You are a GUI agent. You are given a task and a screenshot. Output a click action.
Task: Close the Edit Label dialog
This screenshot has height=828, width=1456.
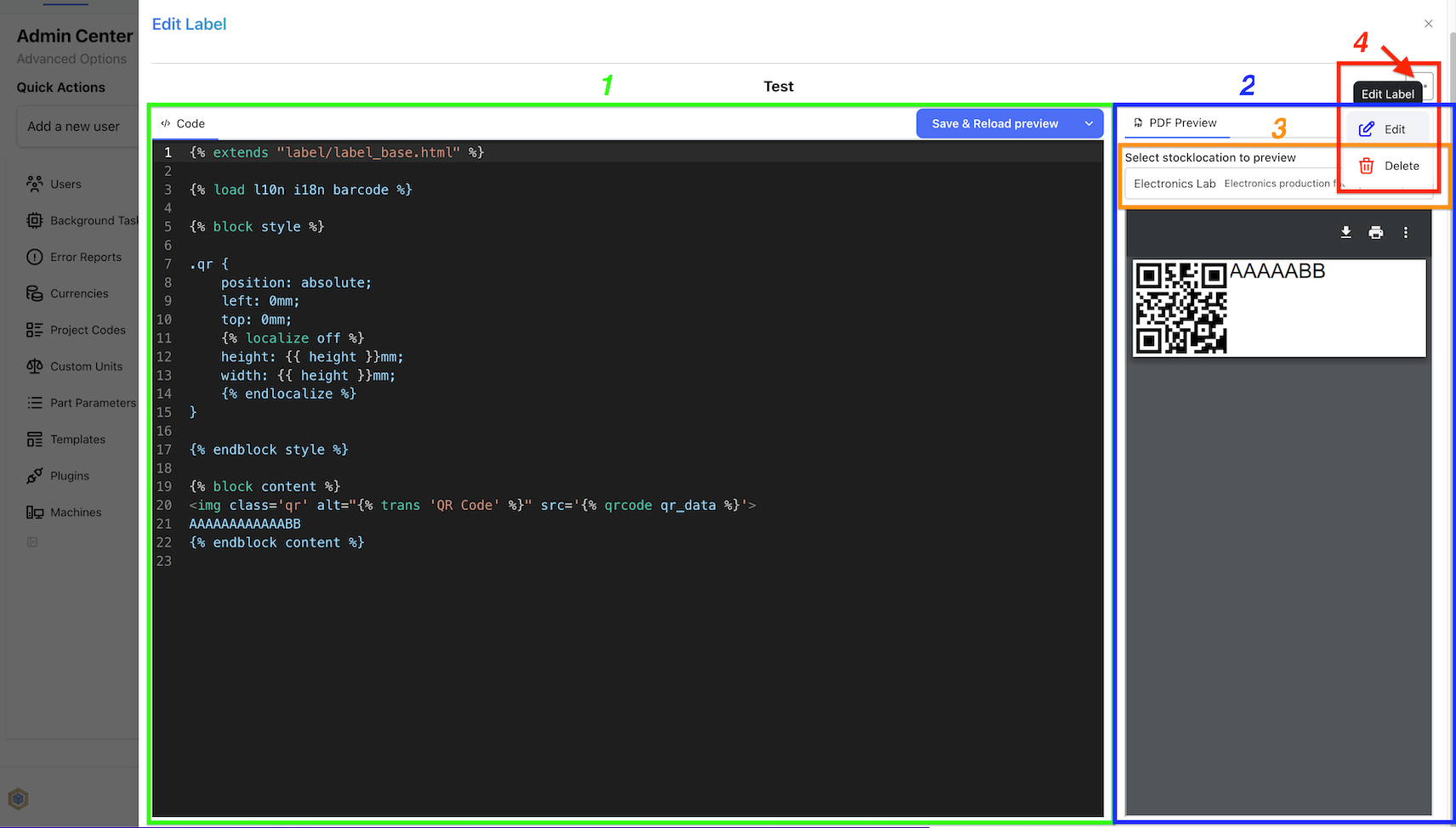1428,24
